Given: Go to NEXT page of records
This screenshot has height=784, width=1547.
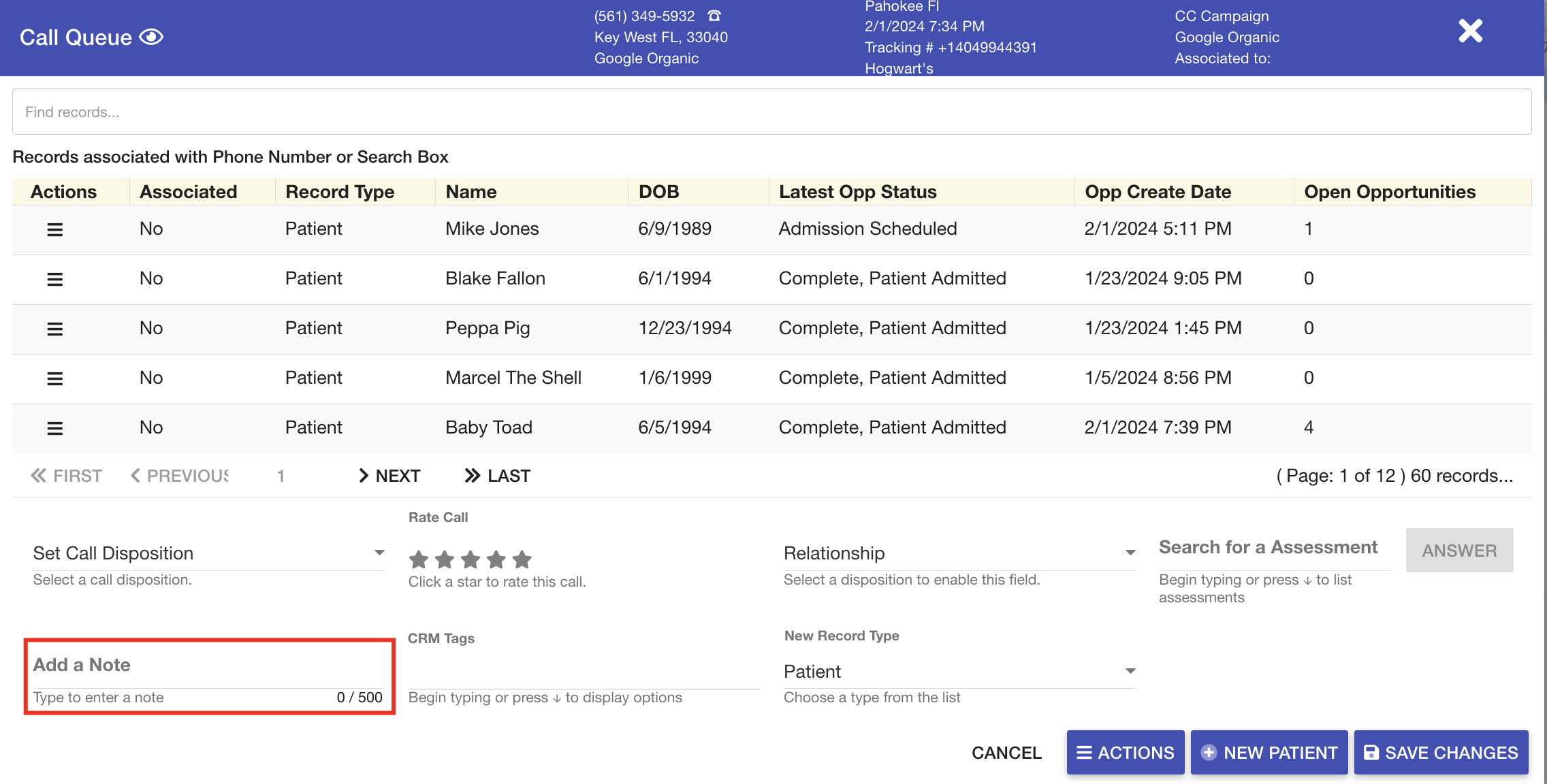Looking at the screenshot, I should click(389, 476).
